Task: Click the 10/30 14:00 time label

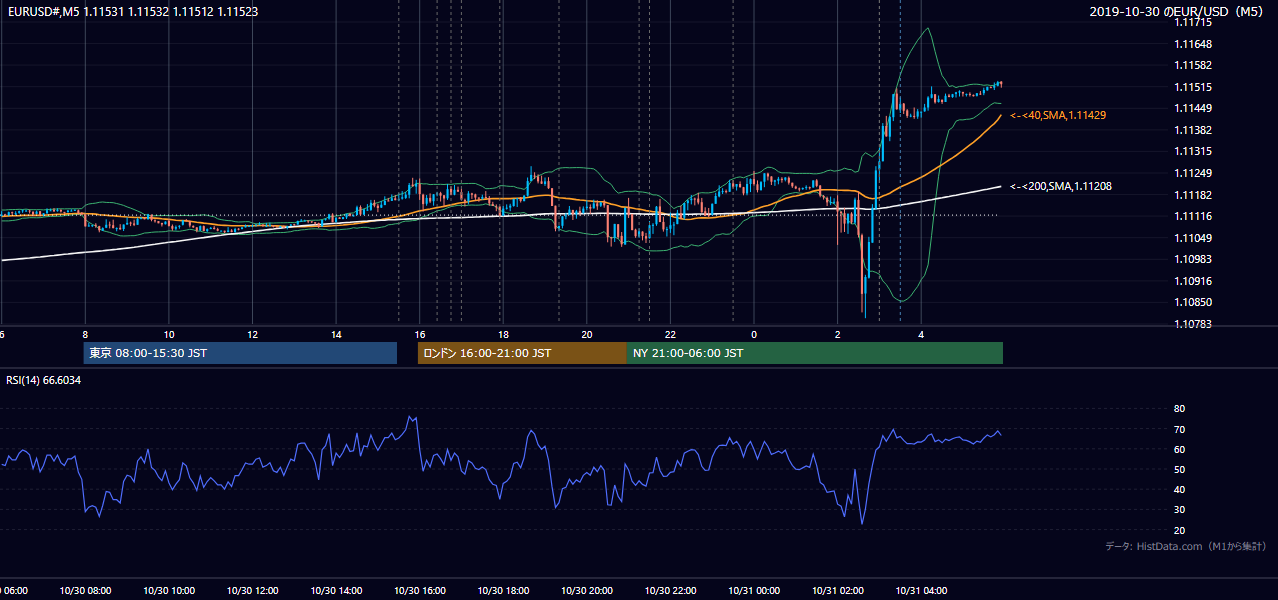Action: (336, 591)
